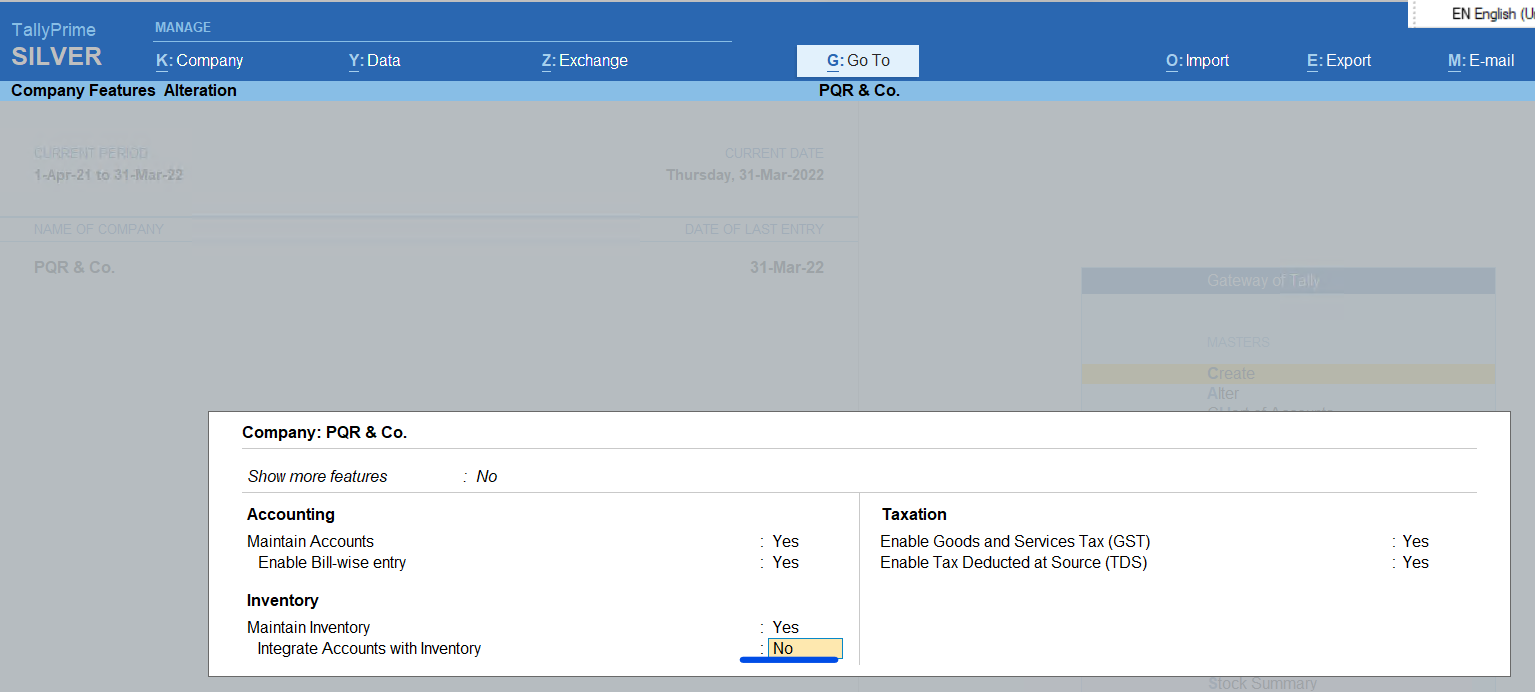Image resolution: width=1535 pixels, height=692 pixels.
Task: Toggle the Enable Tax Deducted at Source value
Action: click(1416, 563)
